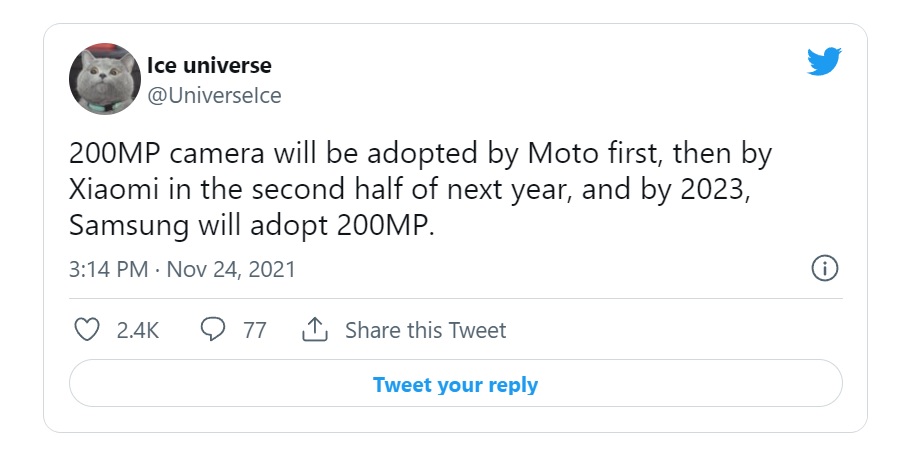Click the share upload arrow icon

(x=315, y=330)
